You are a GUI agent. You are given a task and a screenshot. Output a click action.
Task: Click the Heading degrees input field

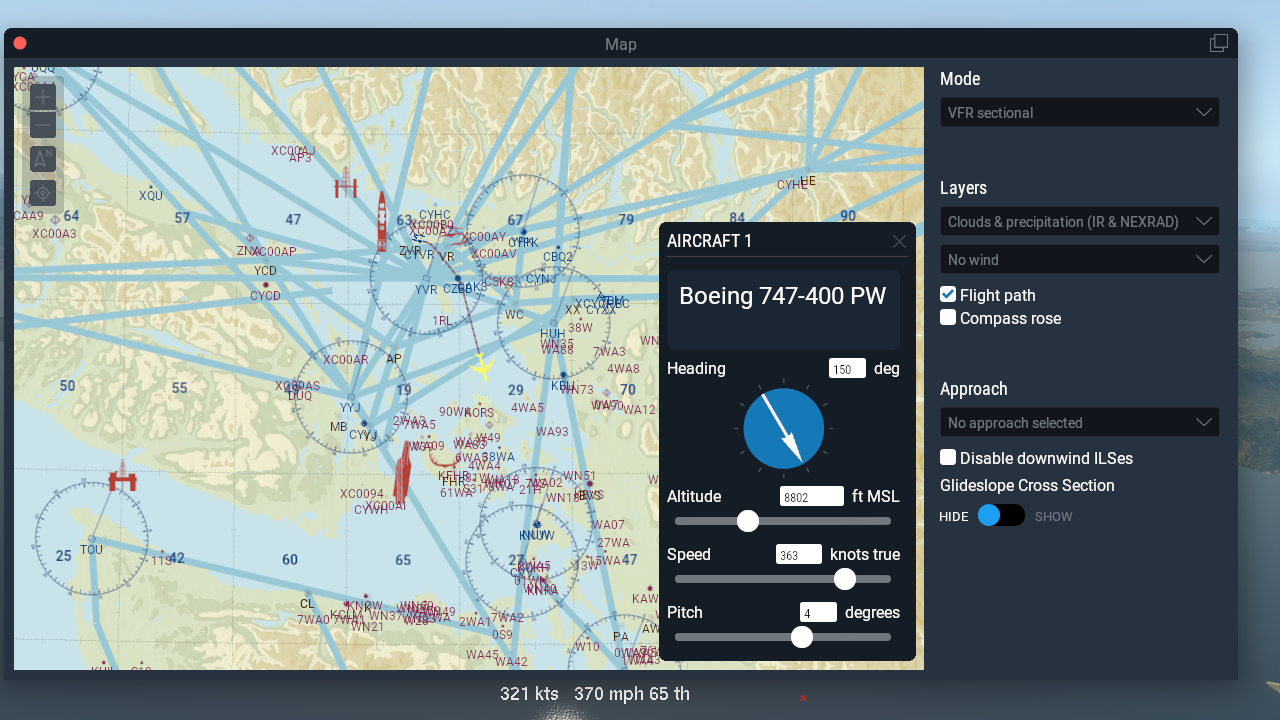847,369
